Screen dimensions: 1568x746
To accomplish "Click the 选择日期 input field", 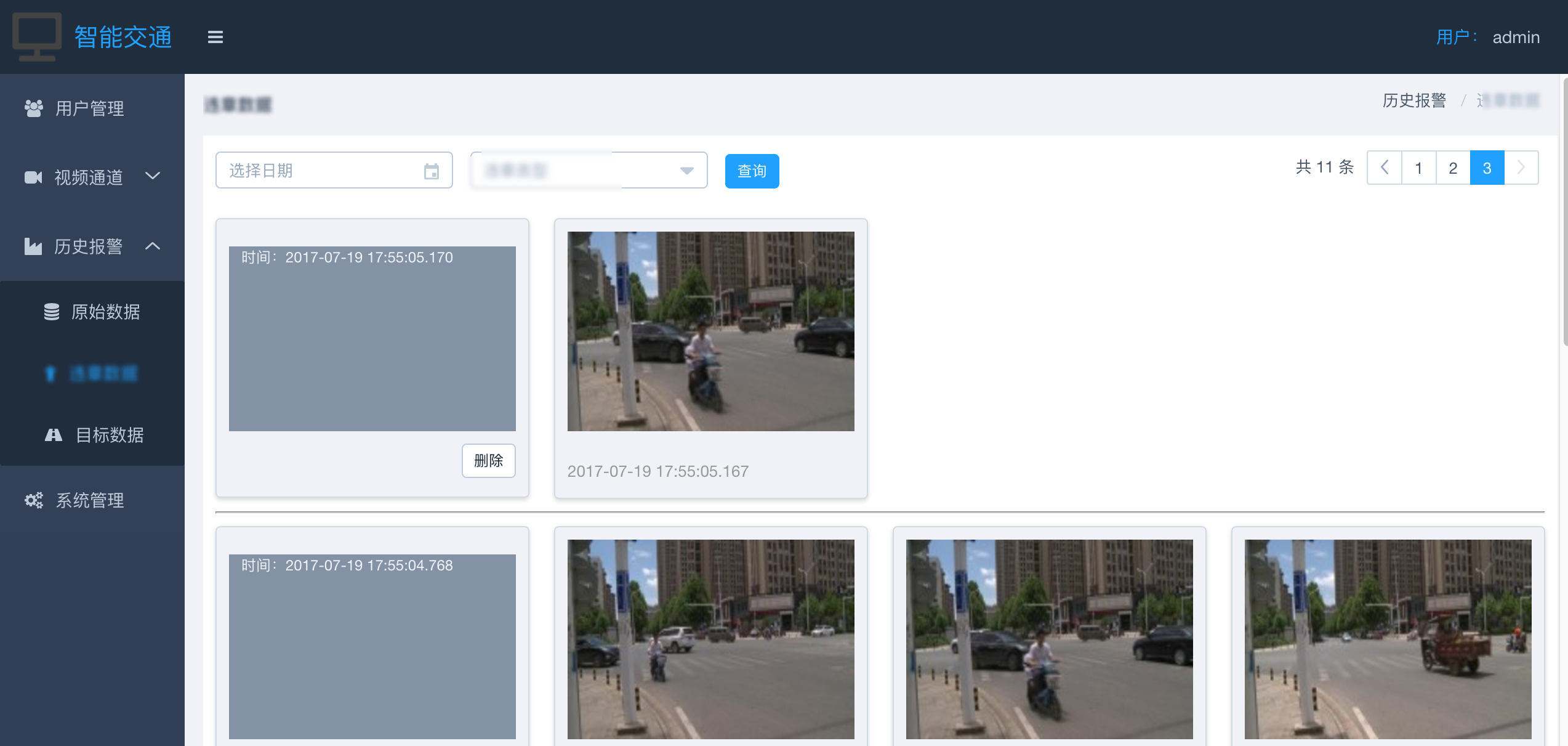I will 334,170.
